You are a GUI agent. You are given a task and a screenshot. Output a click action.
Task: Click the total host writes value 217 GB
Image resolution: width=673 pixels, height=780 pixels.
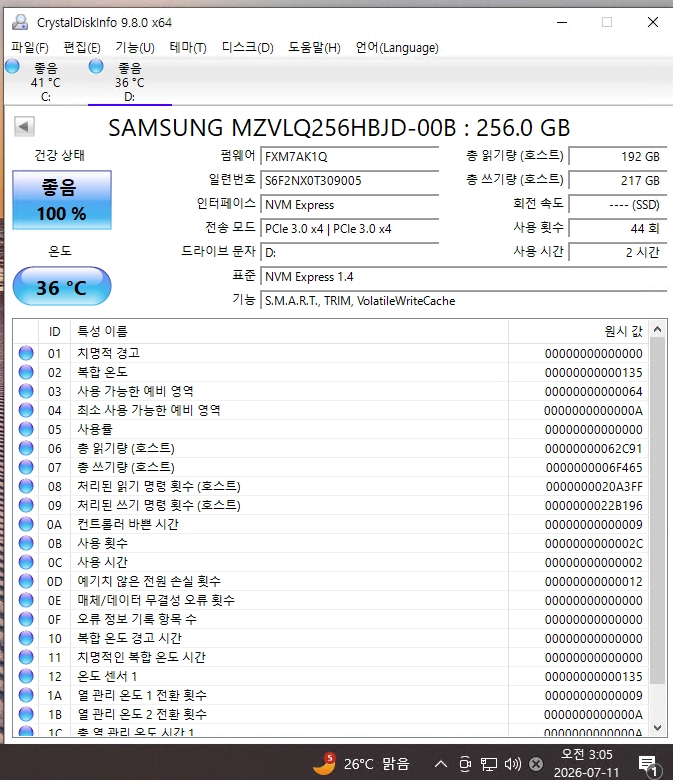coord(617,181)
